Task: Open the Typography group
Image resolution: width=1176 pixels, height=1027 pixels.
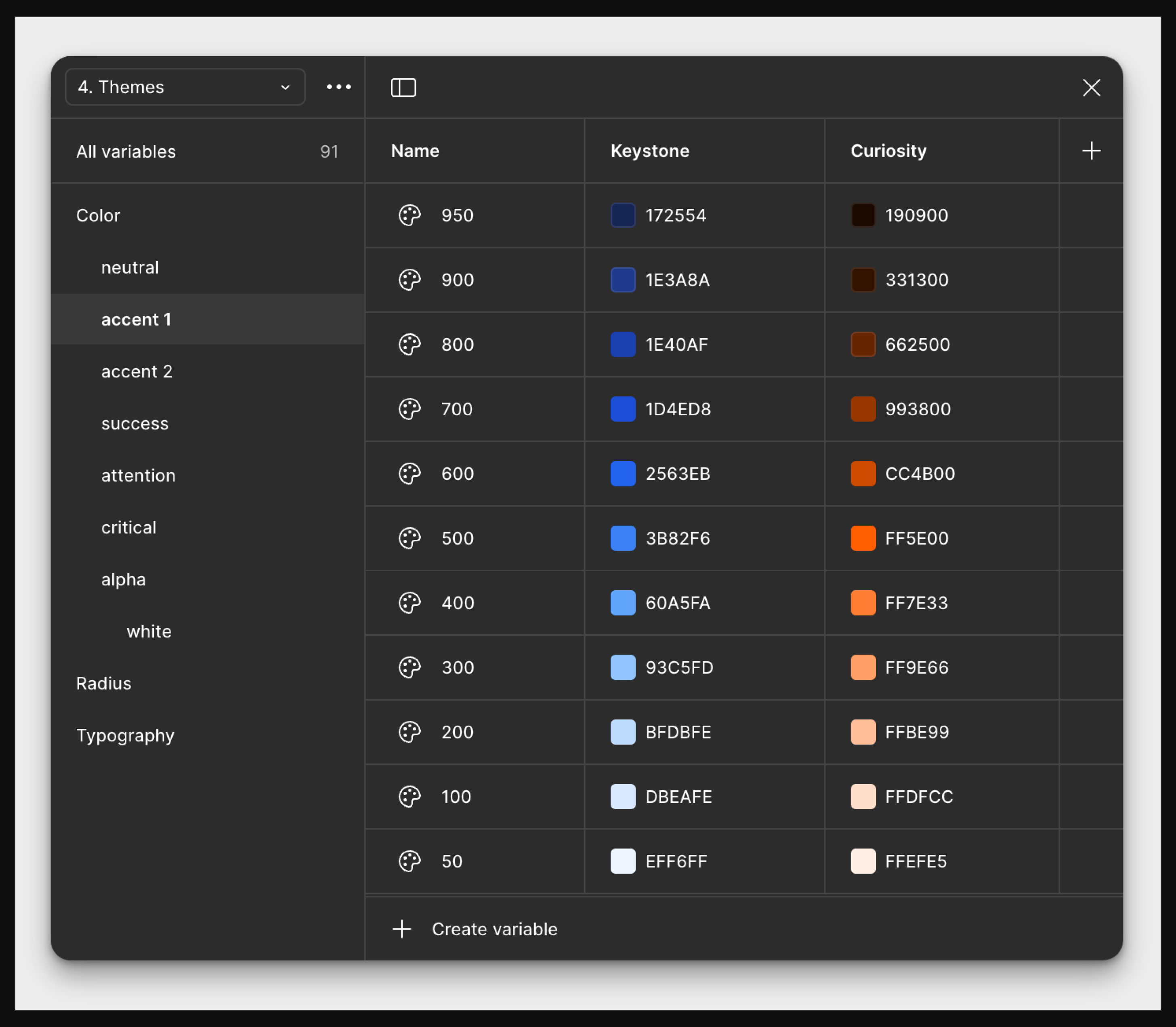Action: 125,735
